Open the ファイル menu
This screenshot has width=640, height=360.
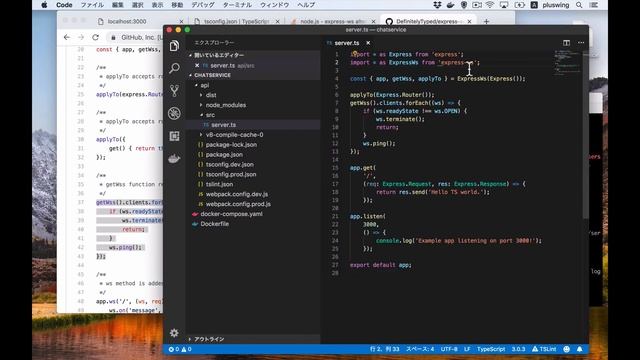[x=92, y=5]
